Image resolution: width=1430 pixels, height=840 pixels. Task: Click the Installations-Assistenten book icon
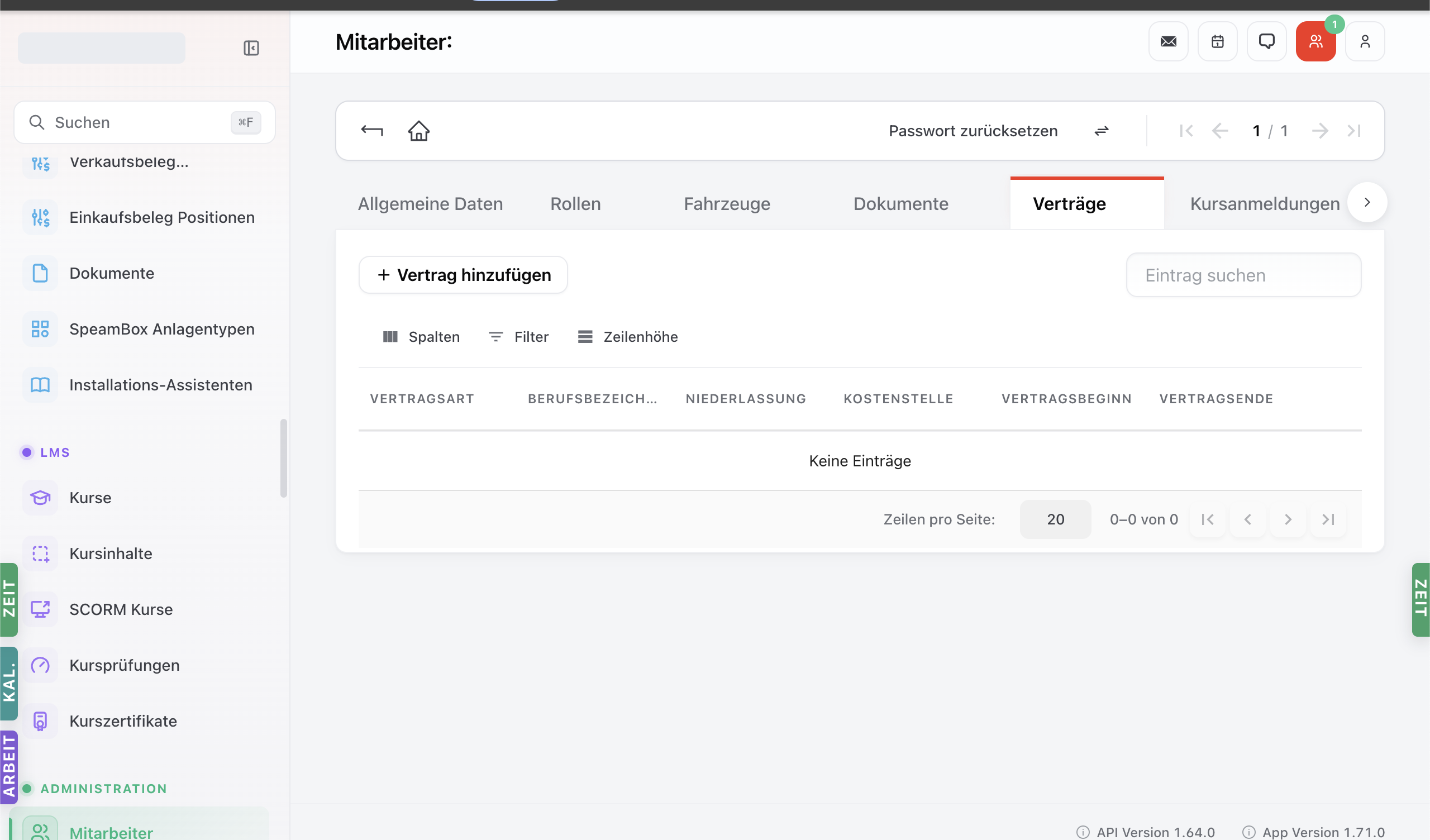(x=40, y=385)
